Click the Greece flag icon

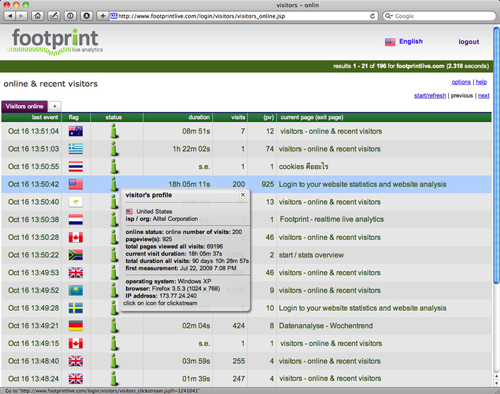tap(76, 149)
